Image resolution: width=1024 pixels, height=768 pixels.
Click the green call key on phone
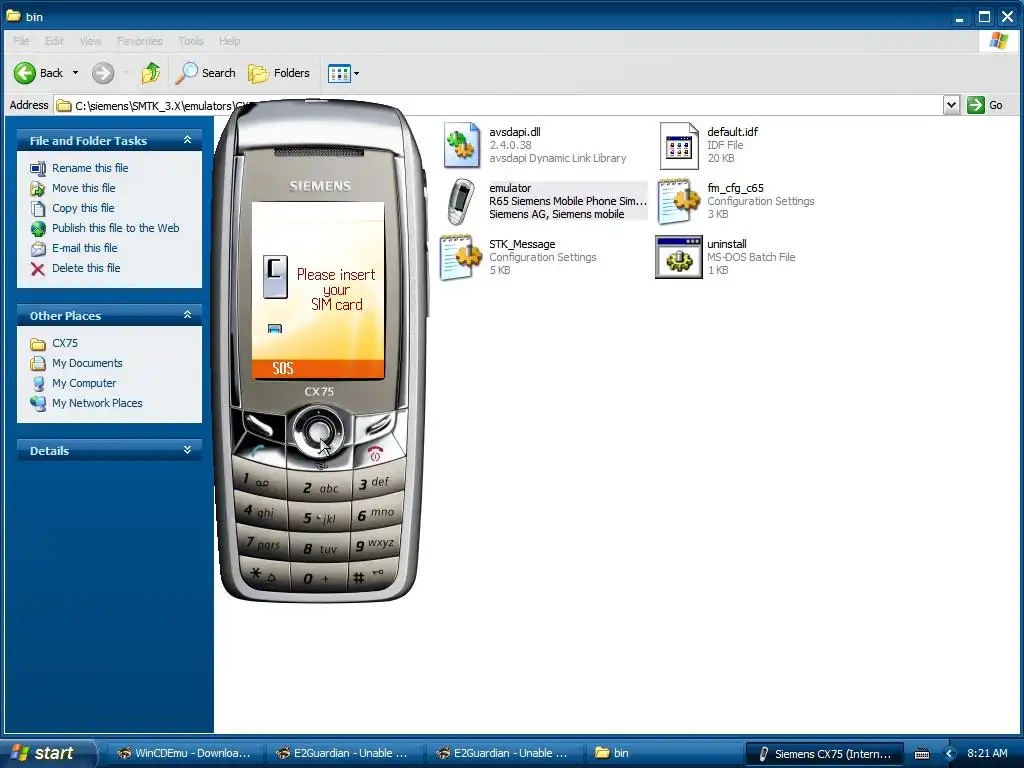[x=257, y=451]
